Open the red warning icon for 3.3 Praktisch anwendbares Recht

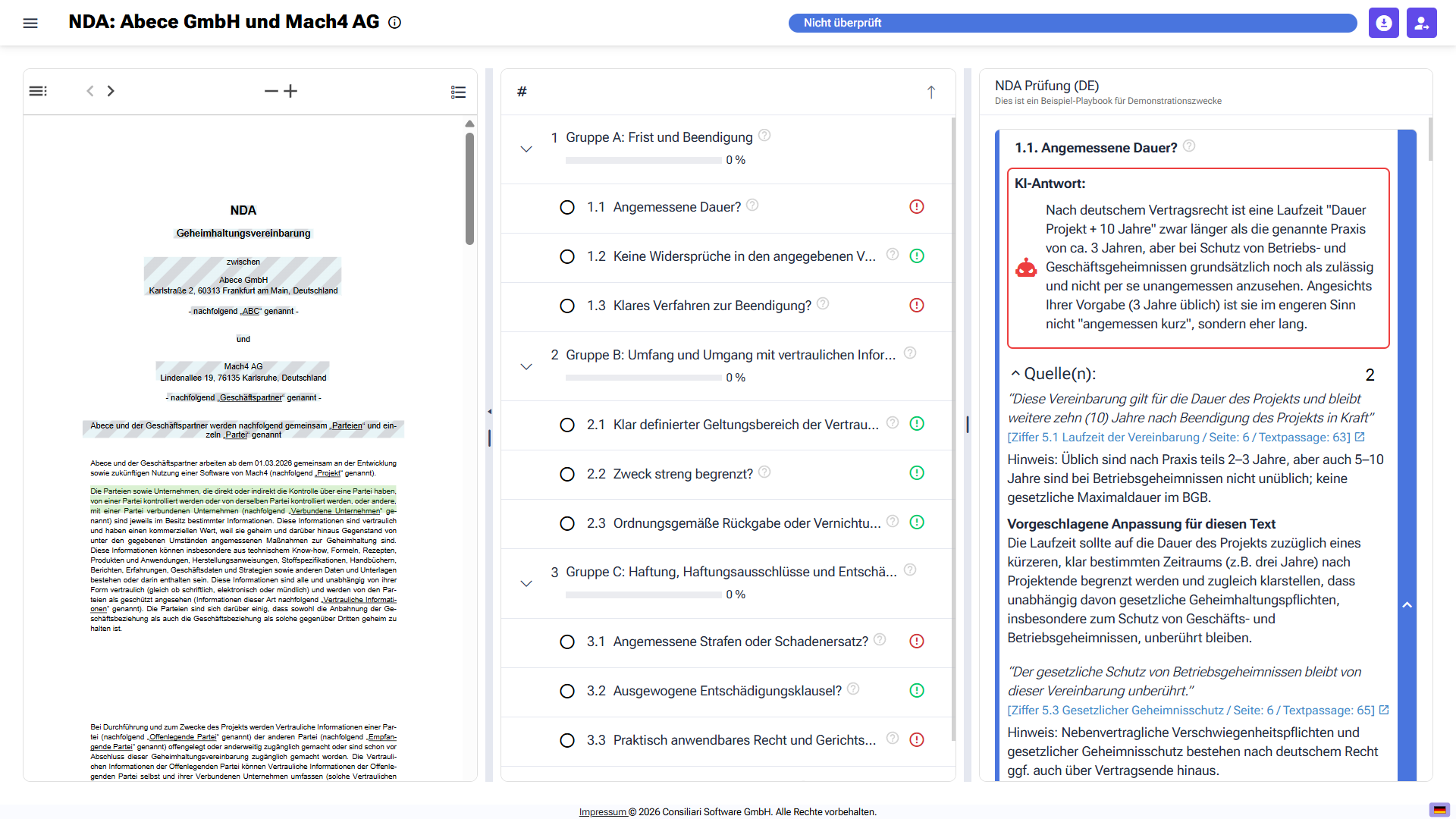pyautogui.click(x=916, y=739)
